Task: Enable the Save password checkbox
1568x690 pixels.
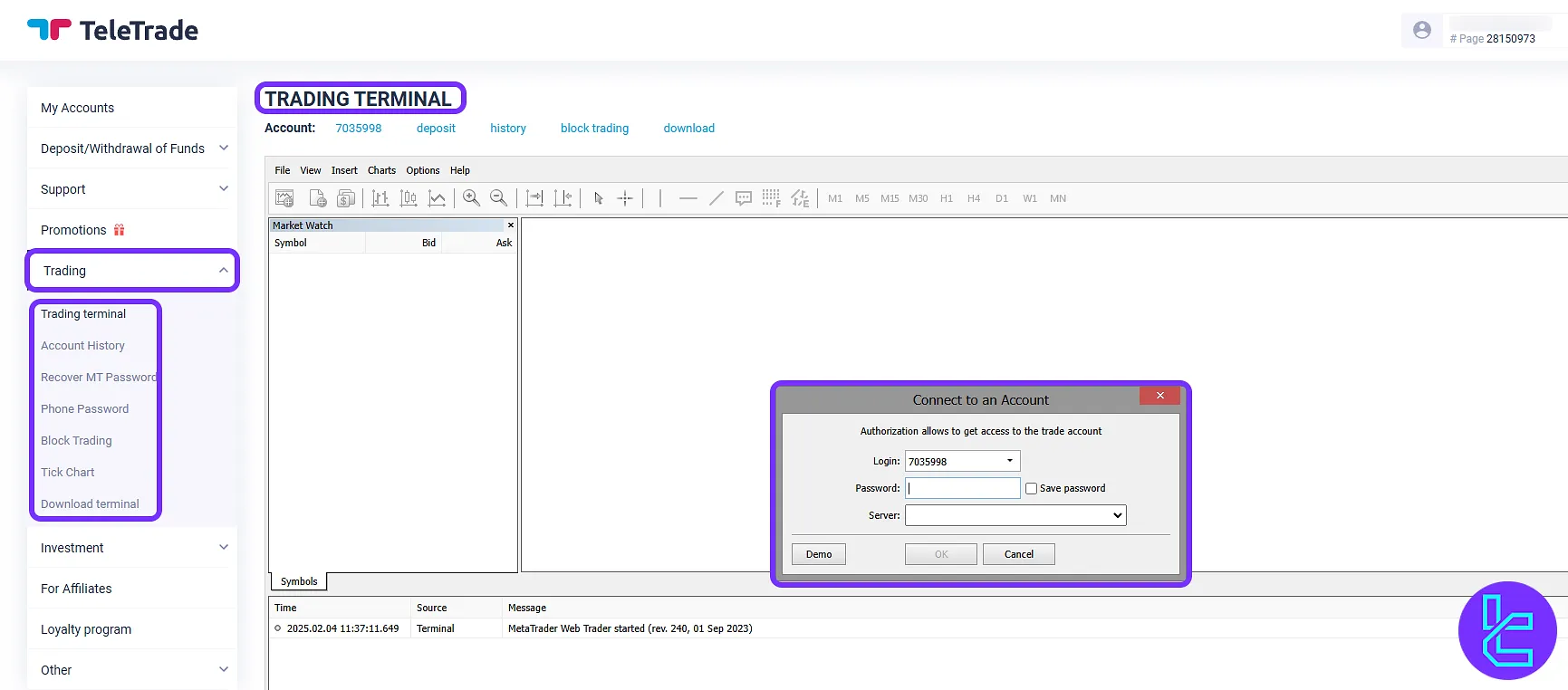Action: click(1031, 488)
